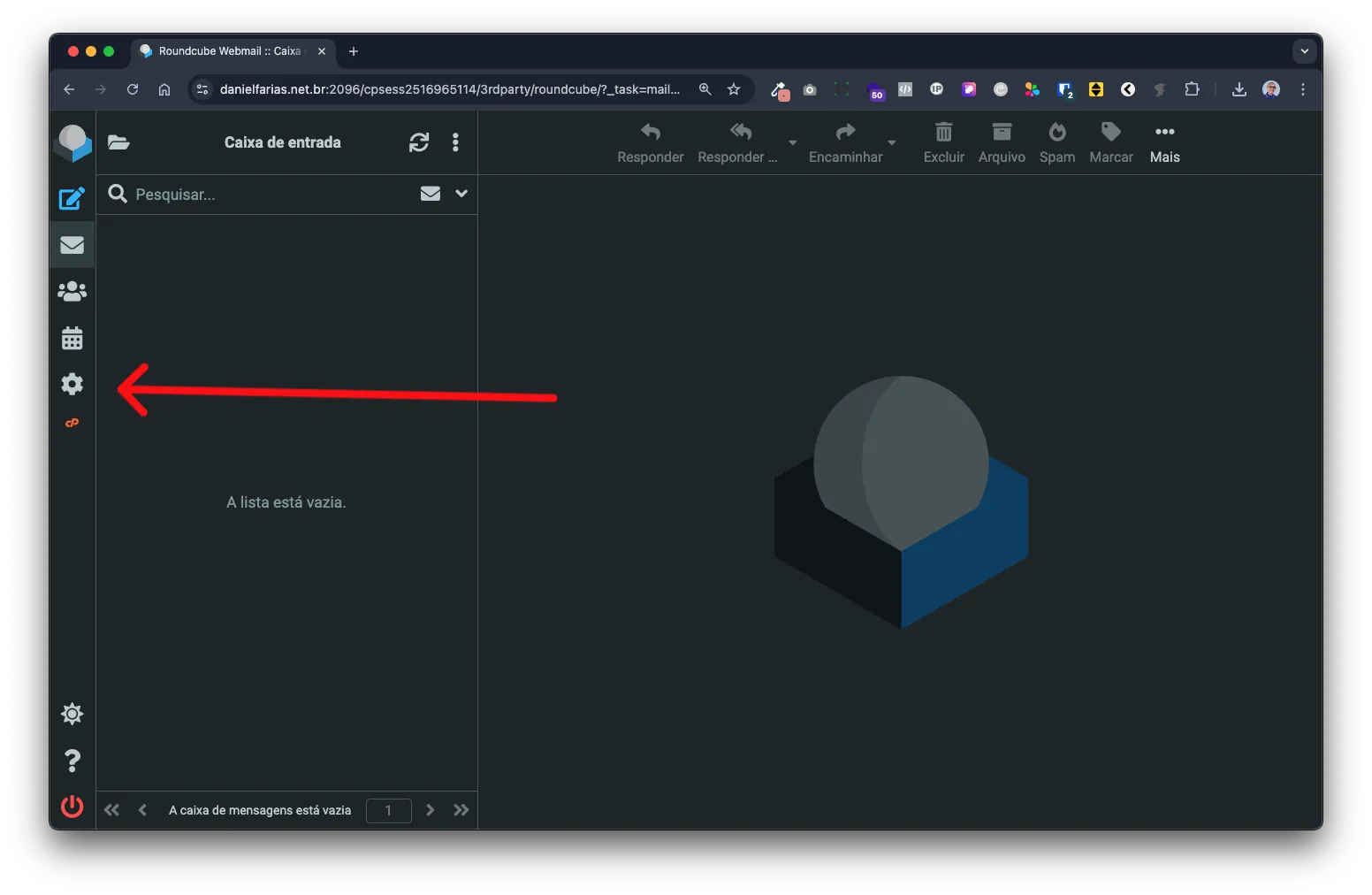Open the message list options menu
Image resolution: width=1372 pixels, height=895 pixels.
[456, 142]
